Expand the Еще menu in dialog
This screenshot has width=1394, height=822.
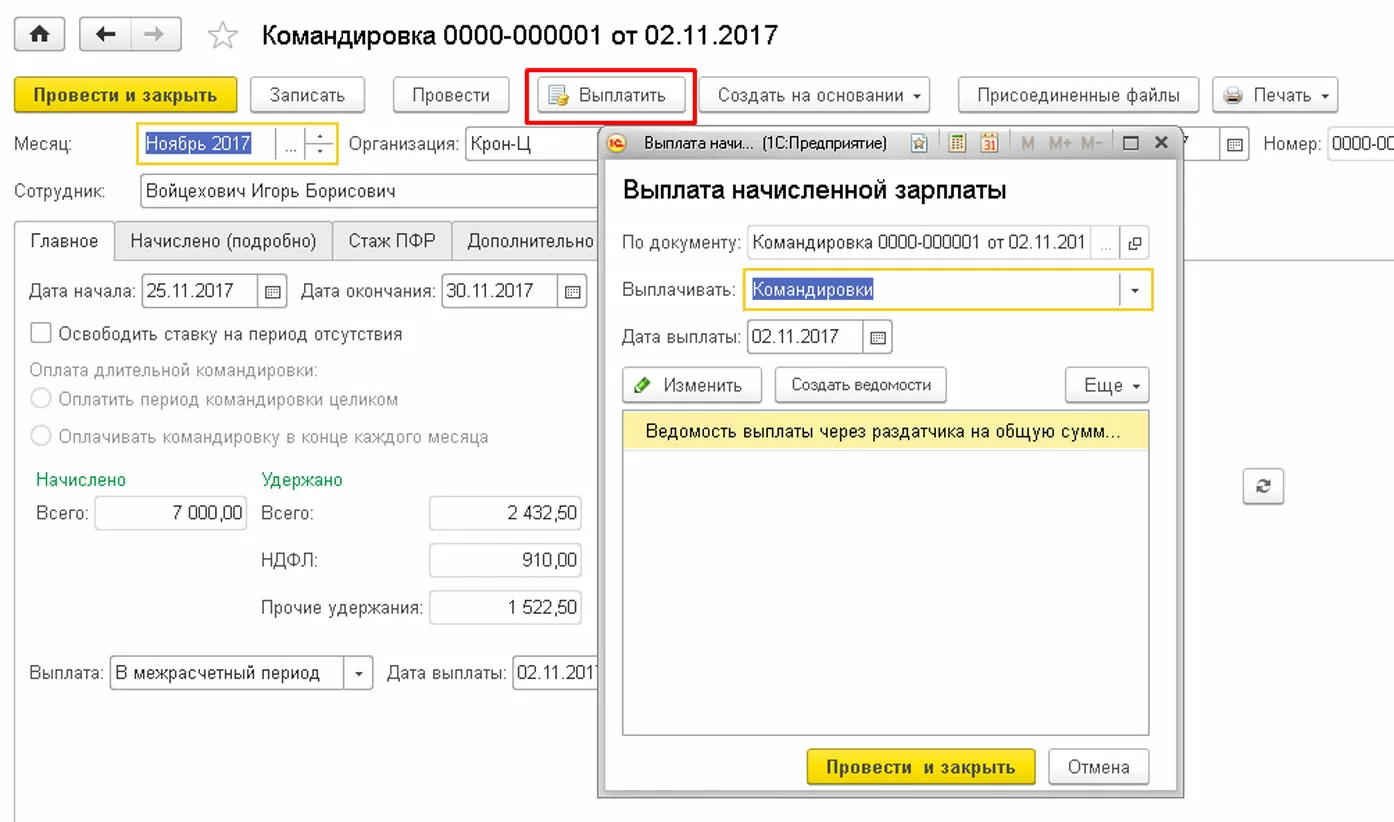(1107, 385)
